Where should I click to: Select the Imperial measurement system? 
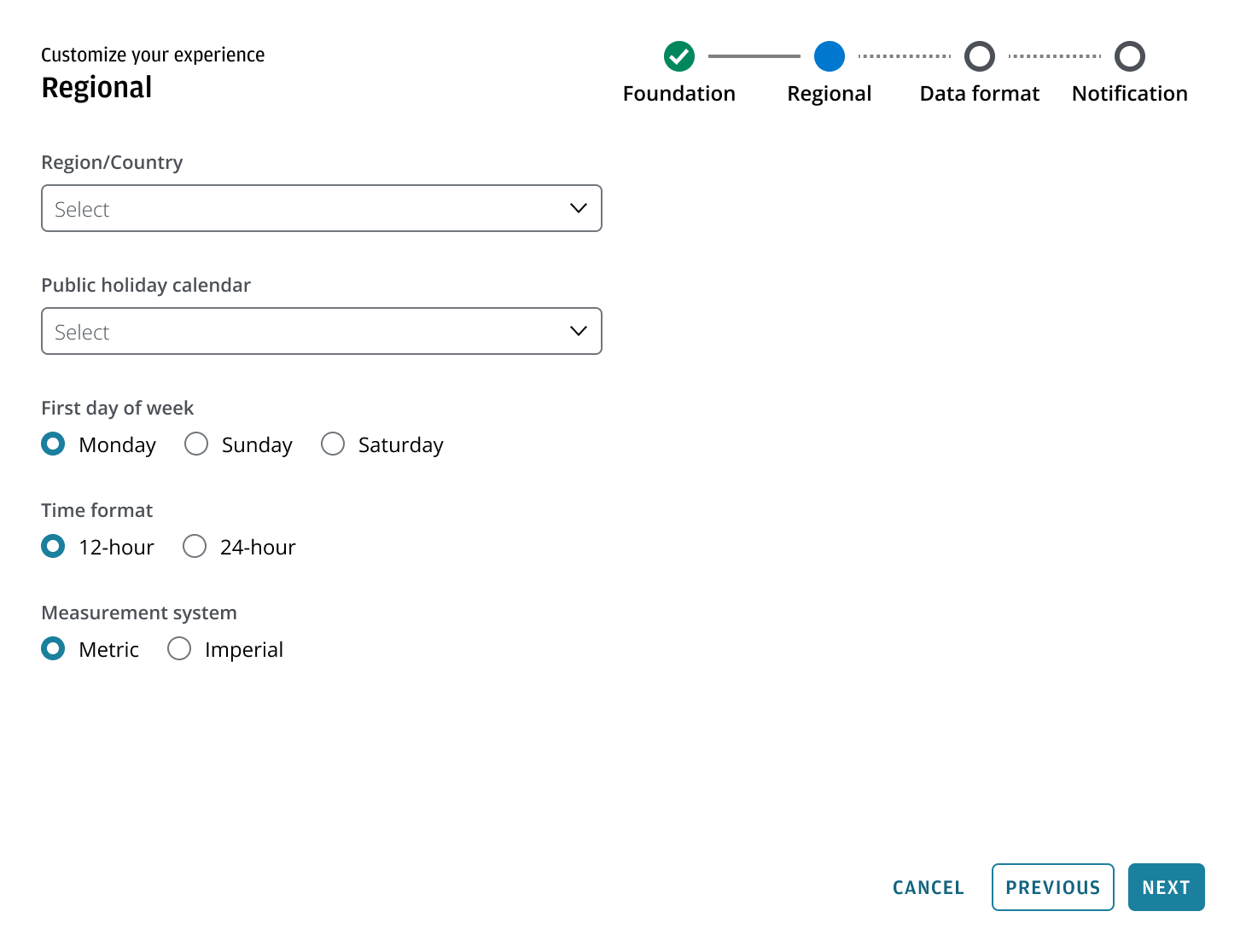pos(179,649)
